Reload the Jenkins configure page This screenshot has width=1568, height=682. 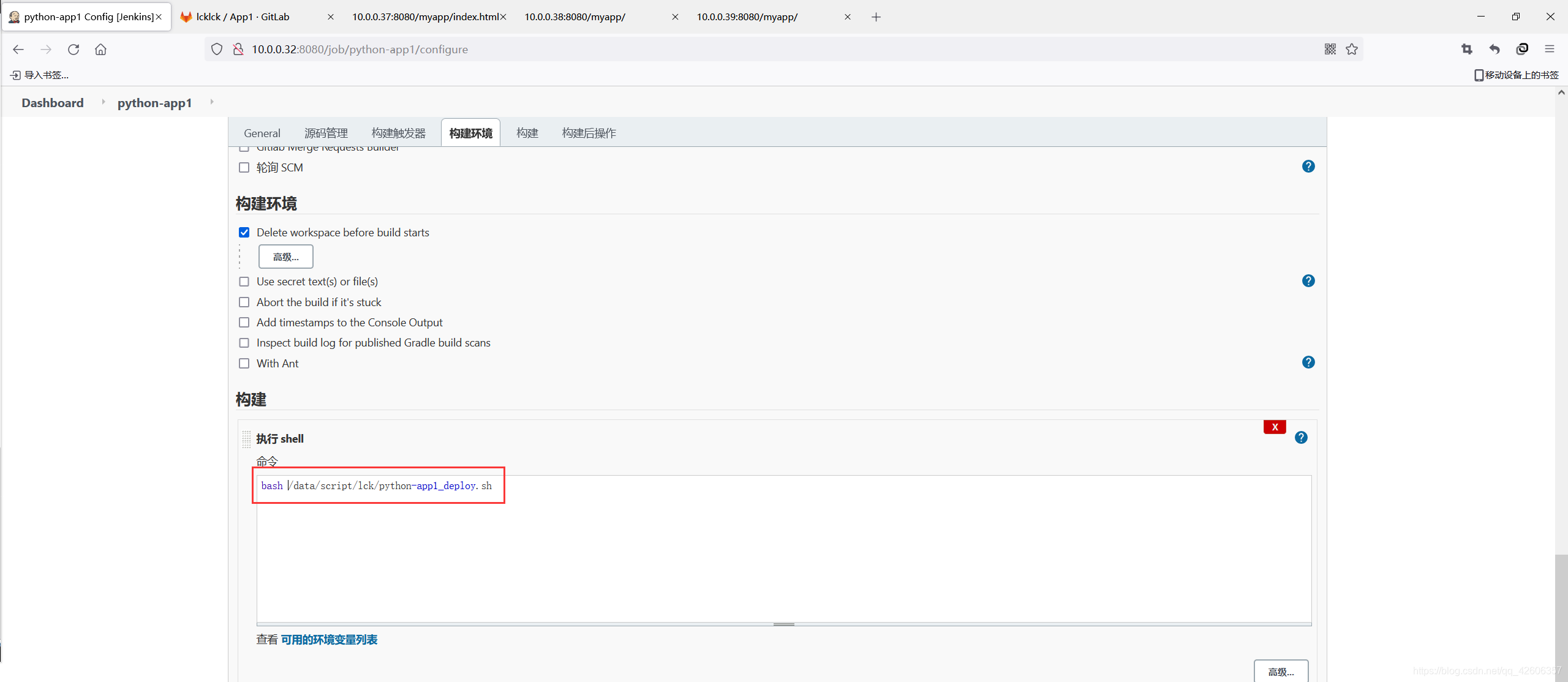pos(73,50)
